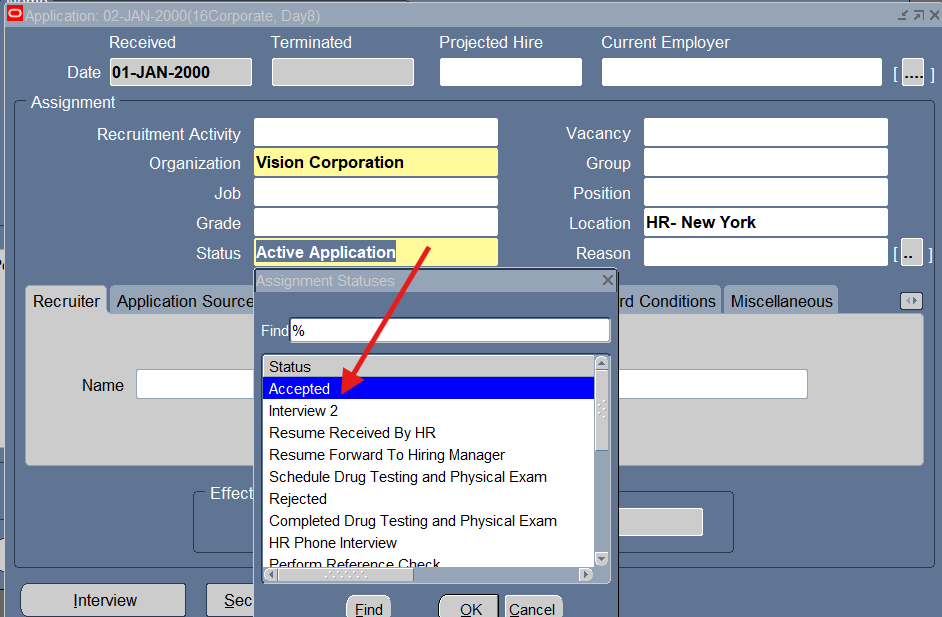Open the flexfield button beside Current Employer
The height and width of the screenshot is (617, 942).
[912, 73]
